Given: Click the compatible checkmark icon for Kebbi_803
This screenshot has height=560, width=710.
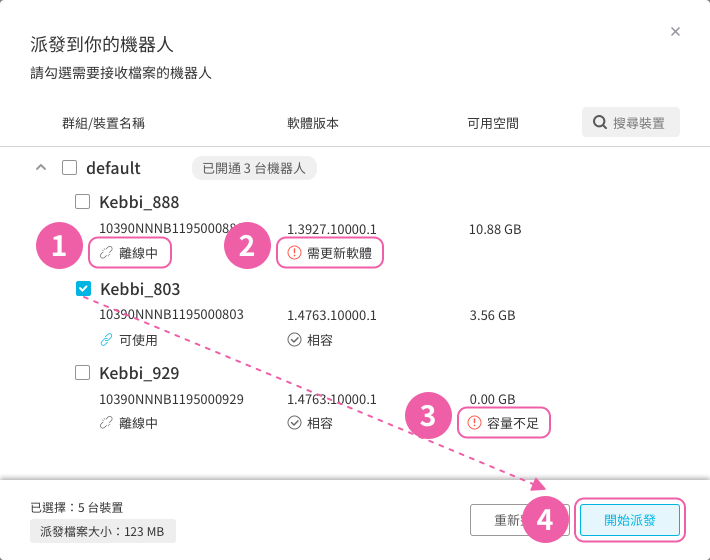Looking at the screenshot, I should [294, 340].
